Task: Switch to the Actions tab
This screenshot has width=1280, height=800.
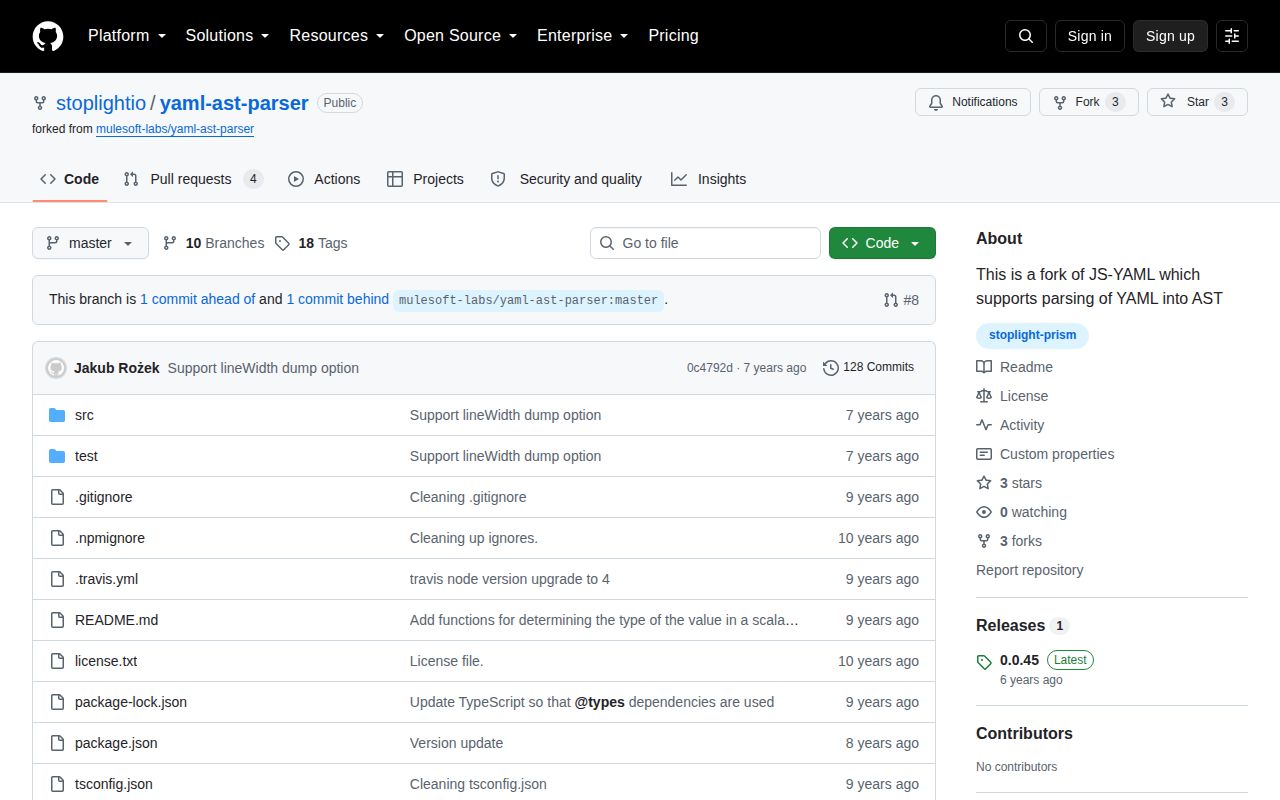Action: [x=324, y=179]
